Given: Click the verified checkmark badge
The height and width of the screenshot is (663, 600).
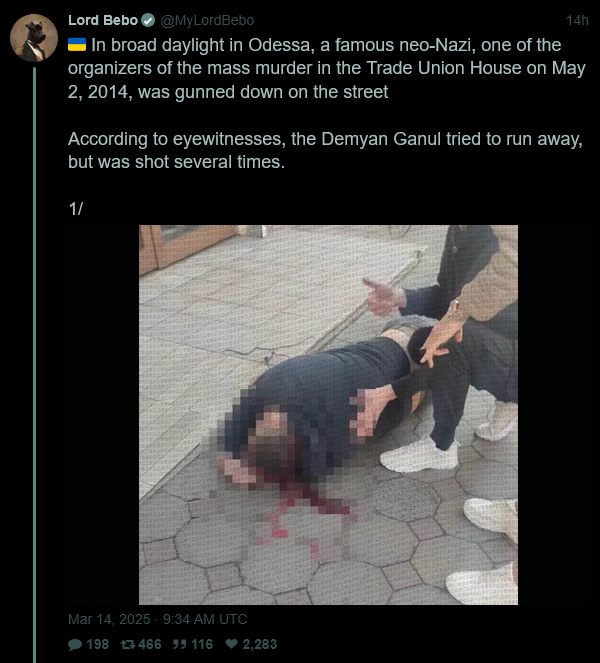Looking at the screenshot, I should pyautogui.click(x=148, y=20).
